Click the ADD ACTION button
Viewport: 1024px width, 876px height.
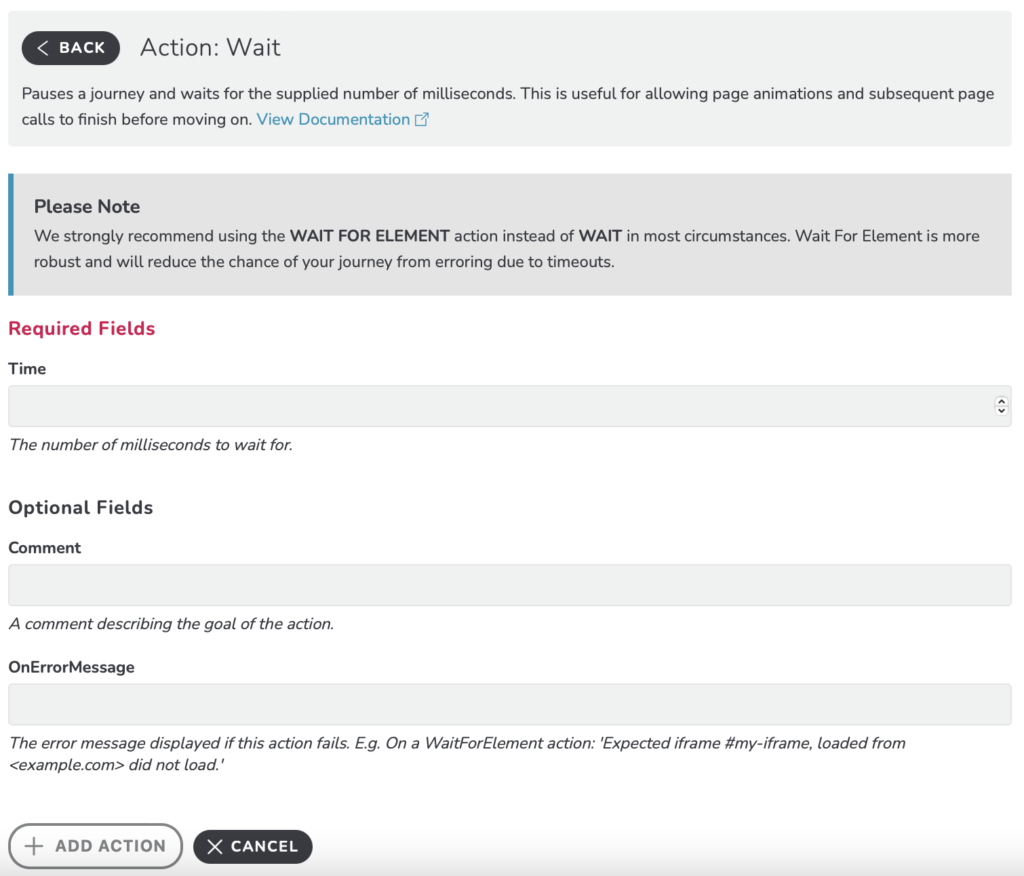point(95,846)
